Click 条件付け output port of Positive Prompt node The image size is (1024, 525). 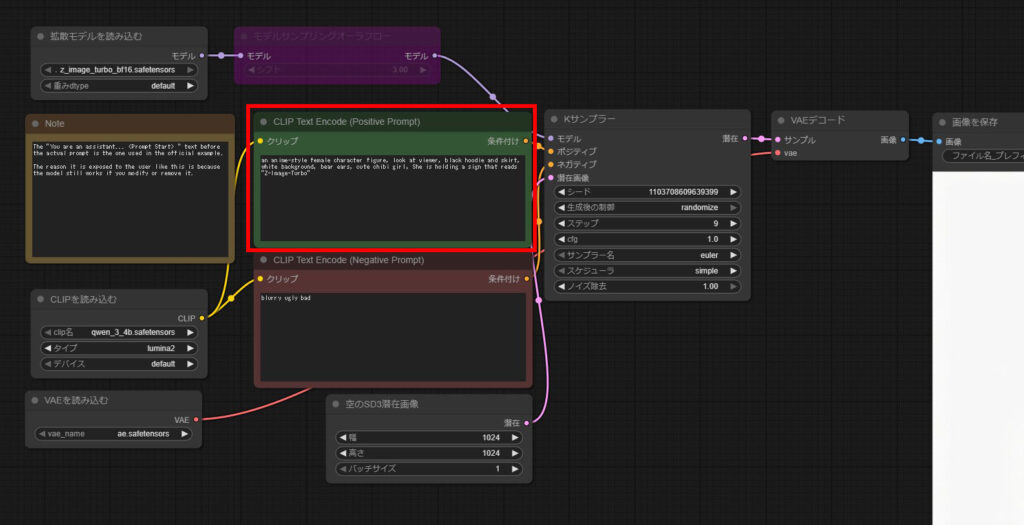click(x=526, y=141)
